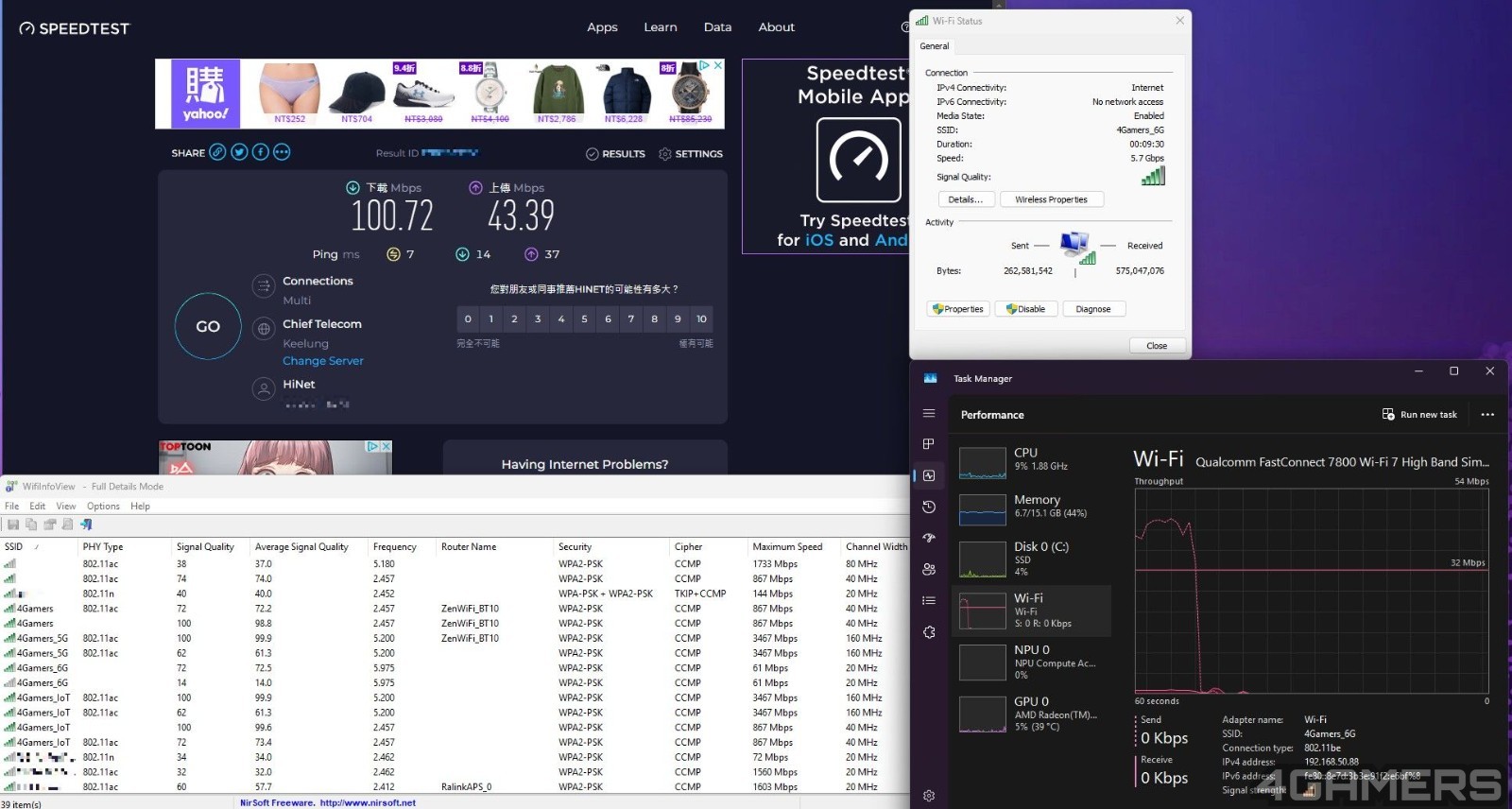
Task: Open Task Manager settings gear
Action: point(929,796)
